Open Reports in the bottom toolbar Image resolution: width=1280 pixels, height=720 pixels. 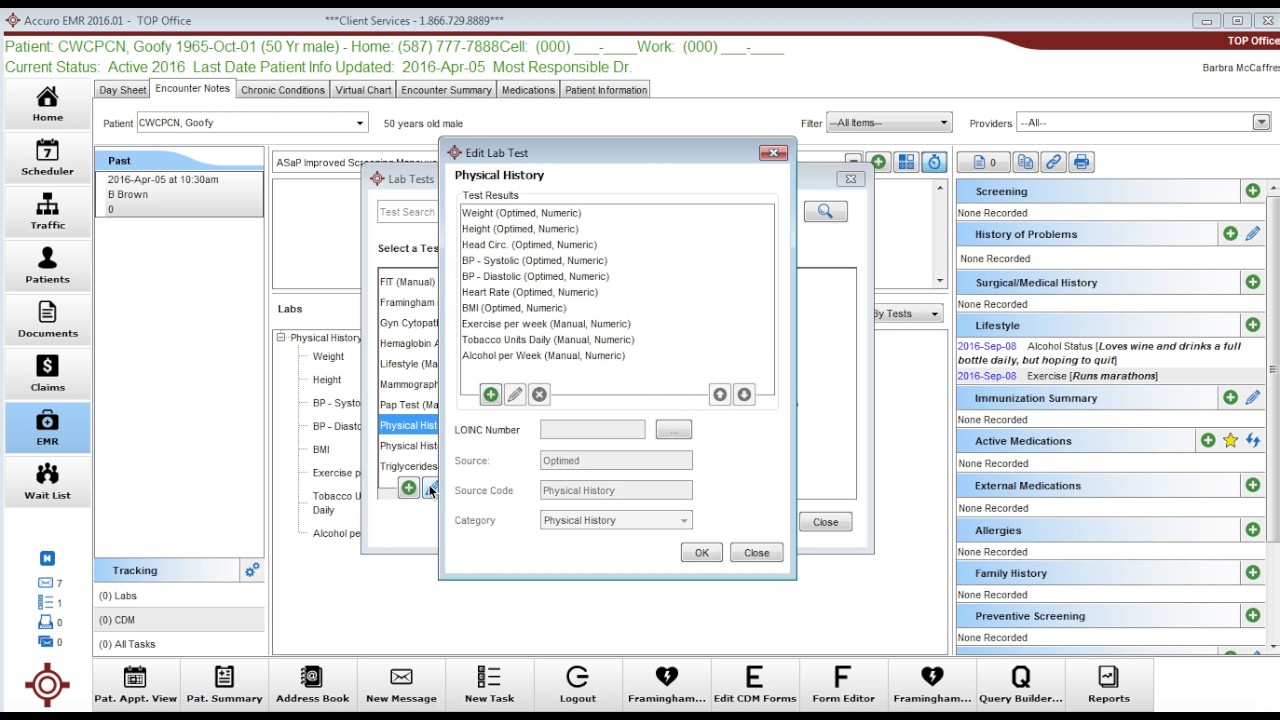[1108, 685]
